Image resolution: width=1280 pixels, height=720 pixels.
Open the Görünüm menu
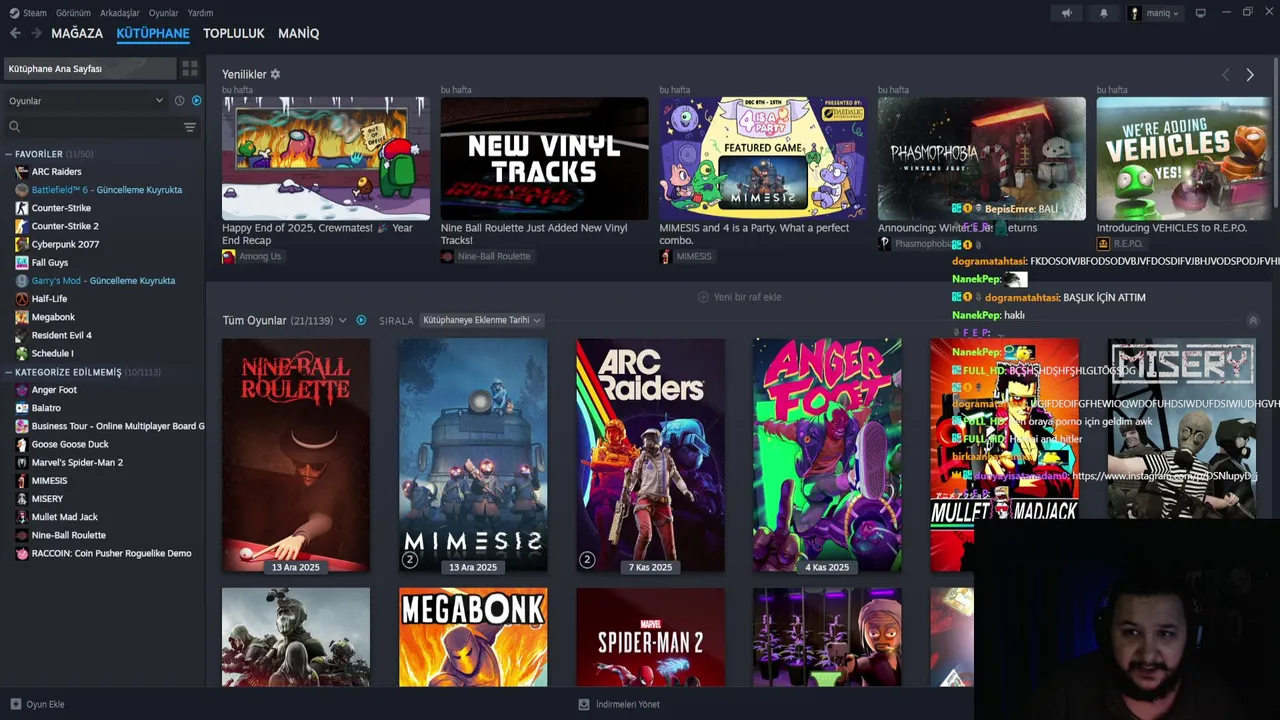click(73, 13)
